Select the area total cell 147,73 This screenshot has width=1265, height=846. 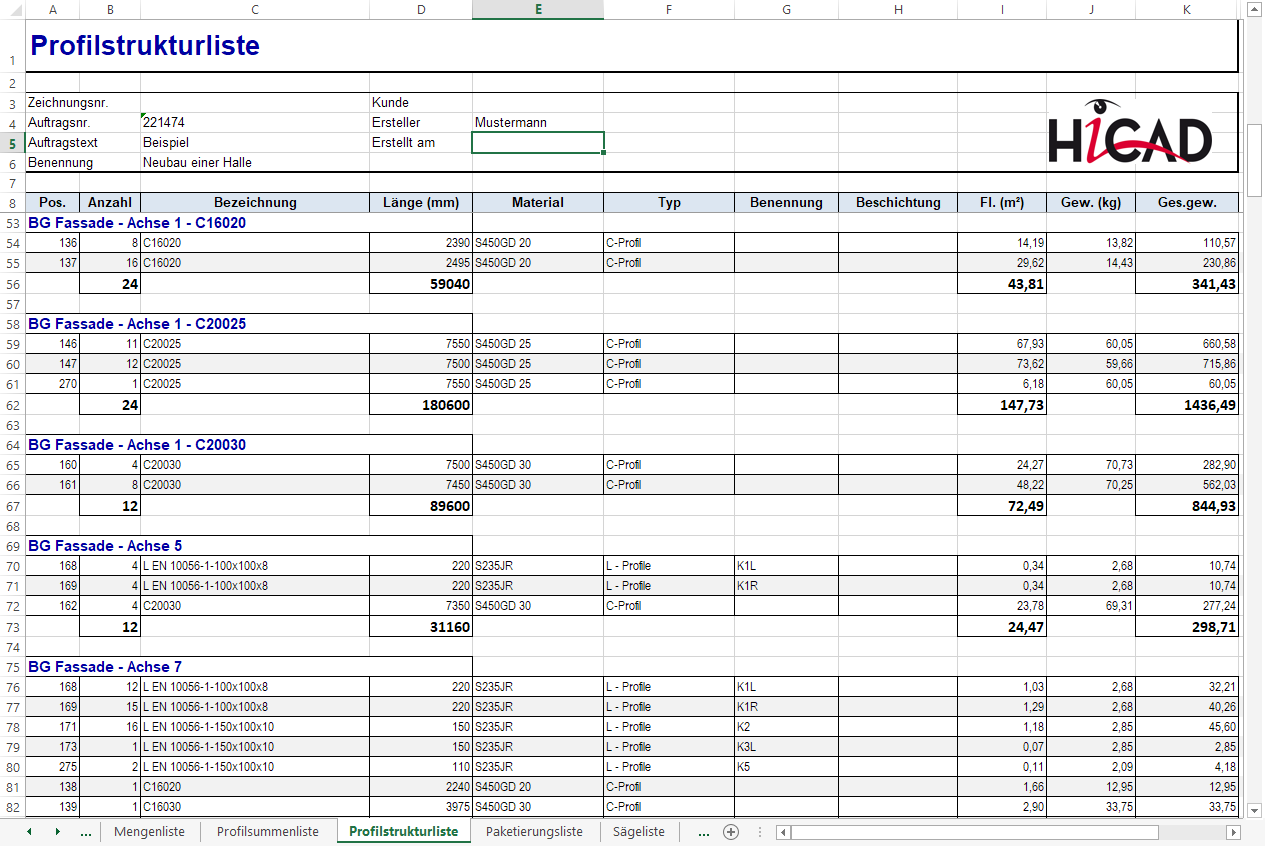(1002, 405)
